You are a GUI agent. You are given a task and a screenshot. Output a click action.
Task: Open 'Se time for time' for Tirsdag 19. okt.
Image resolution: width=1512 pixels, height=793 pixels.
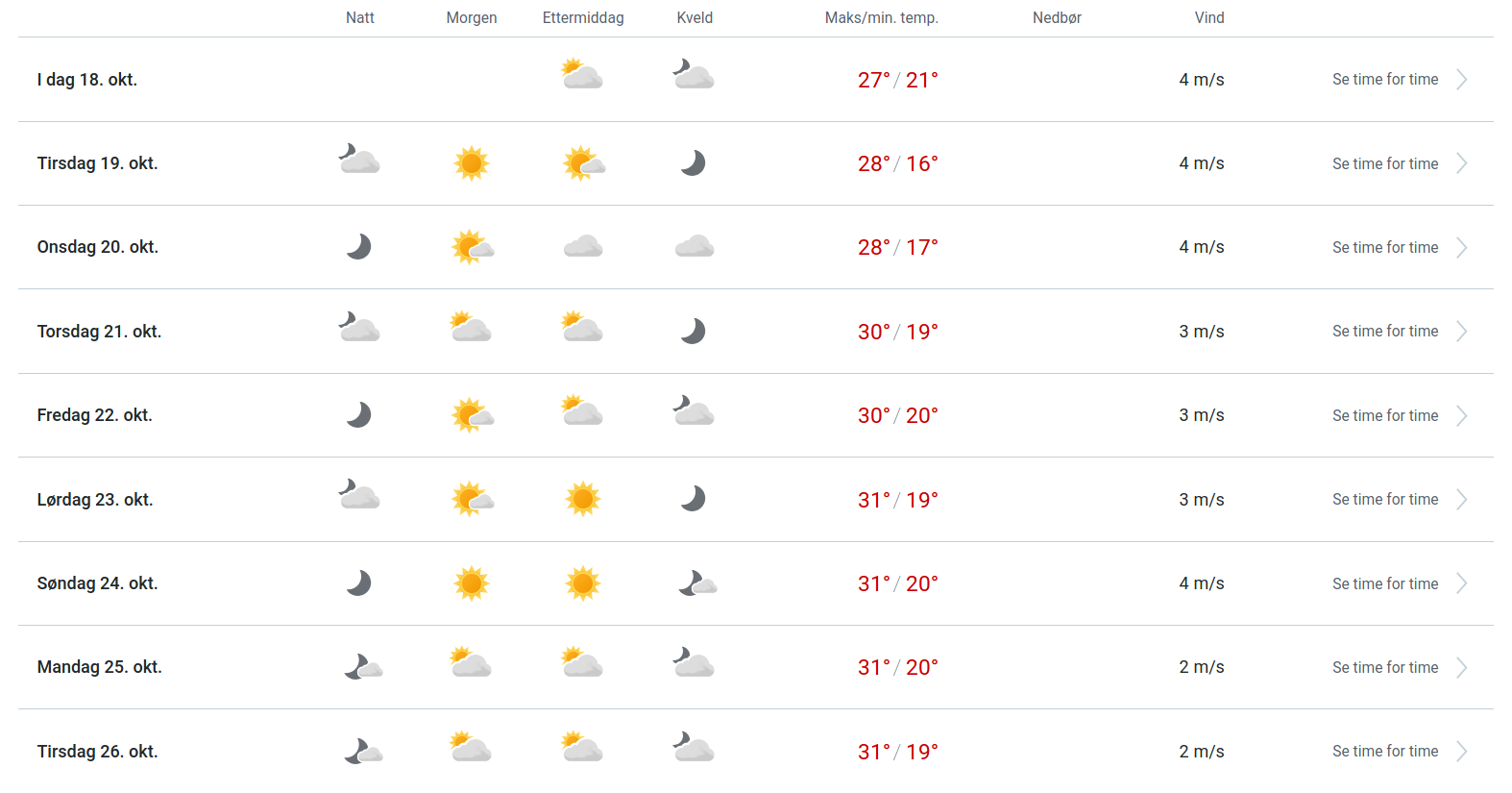[x=1385, y=163]
